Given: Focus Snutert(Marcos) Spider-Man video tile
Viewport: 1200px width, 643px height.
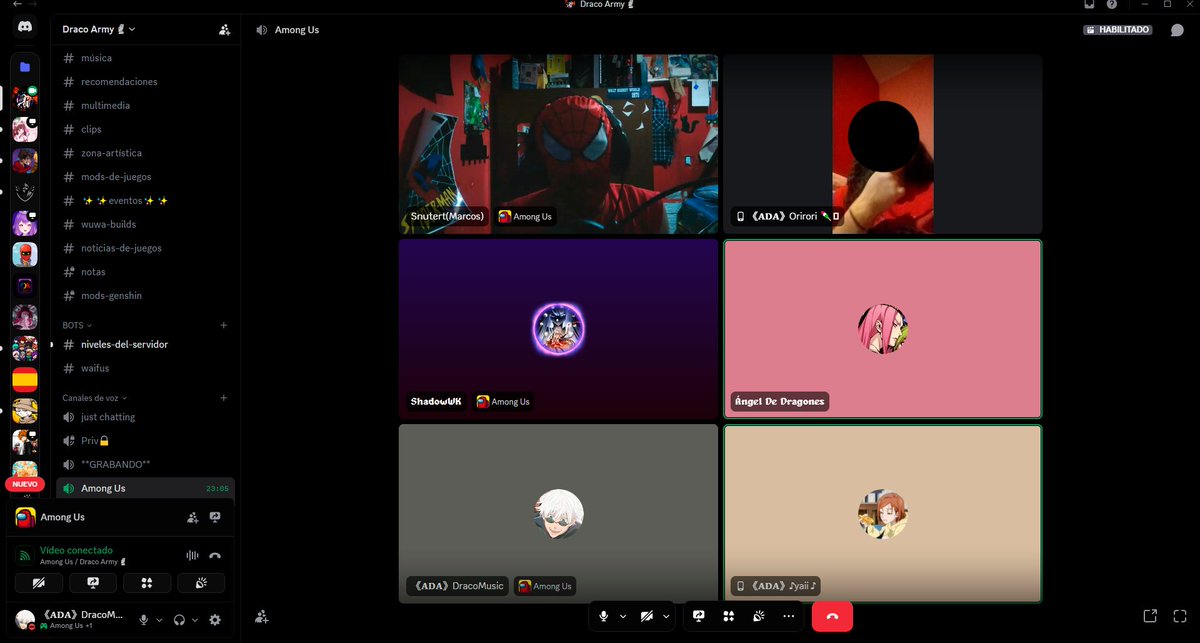Looking at the screenshot, I should [x=558, y=144].
